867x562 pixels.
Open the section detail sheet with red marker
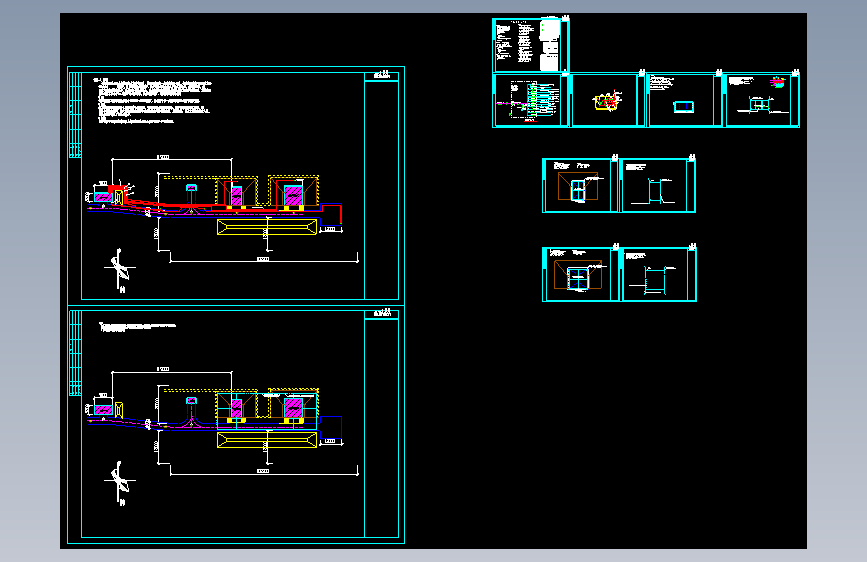[761, 100]
